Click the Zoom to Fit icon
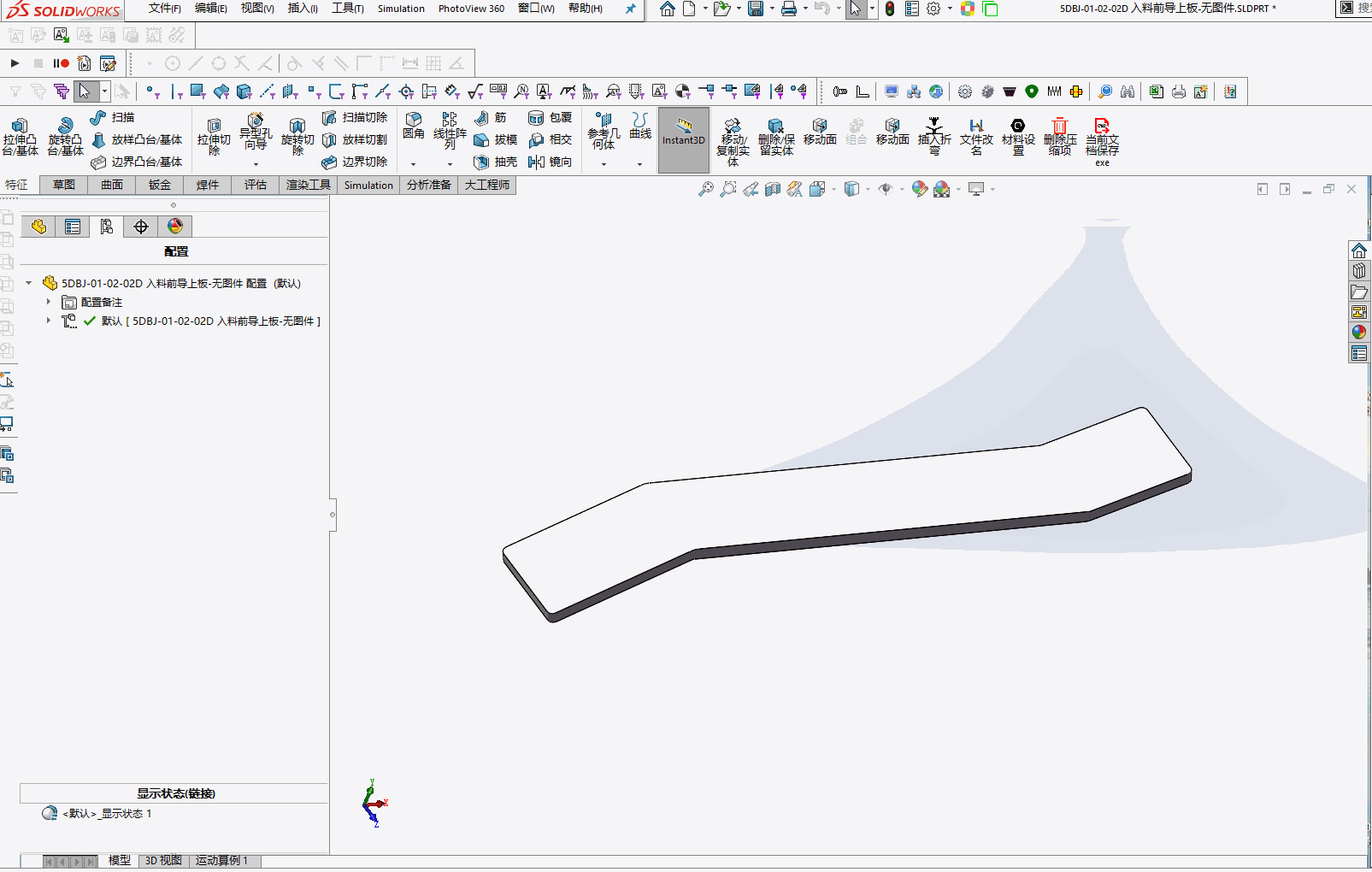 (x=706, y=189)
